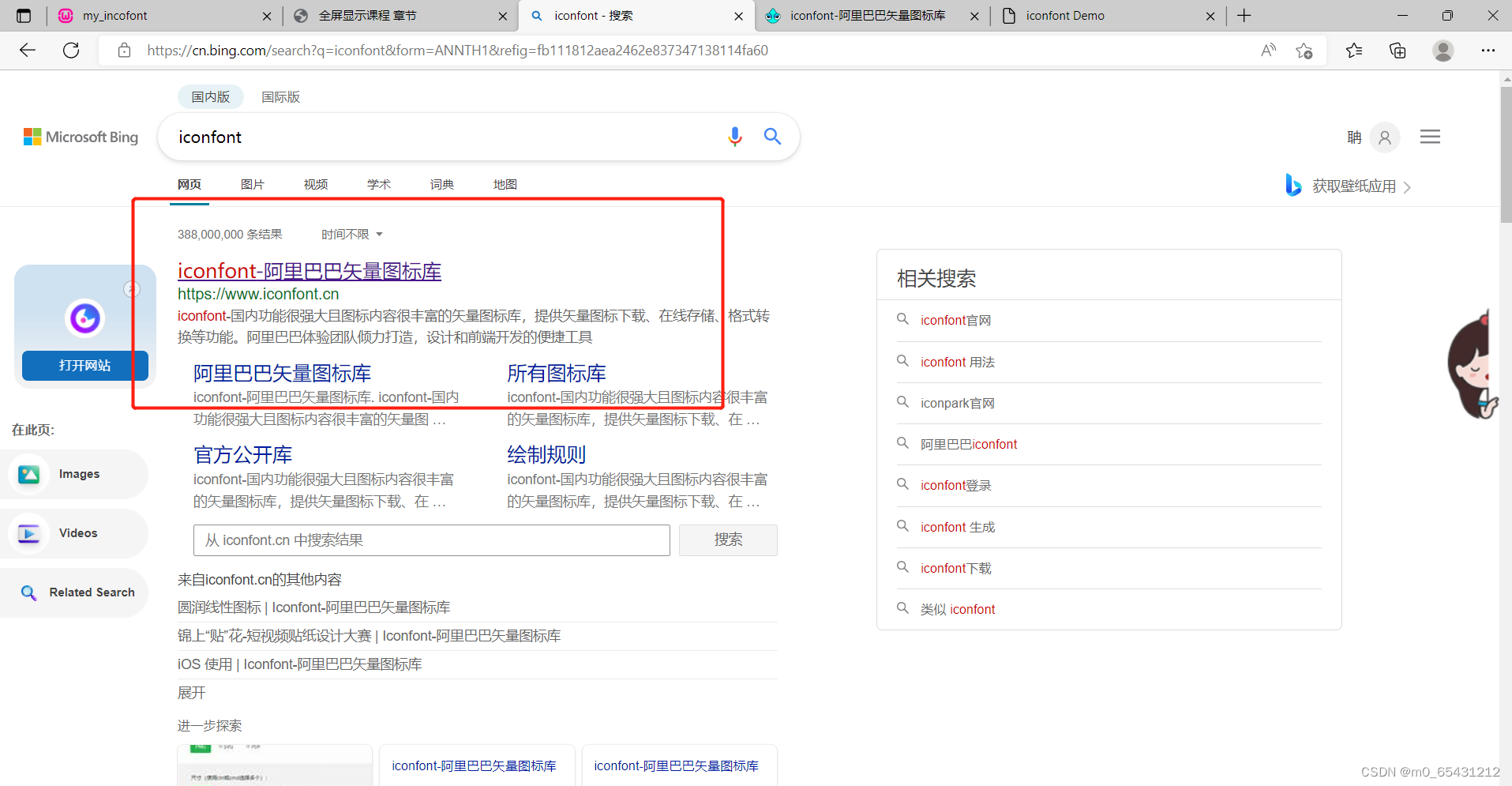Click the magnifier search icon

[772, 137]
